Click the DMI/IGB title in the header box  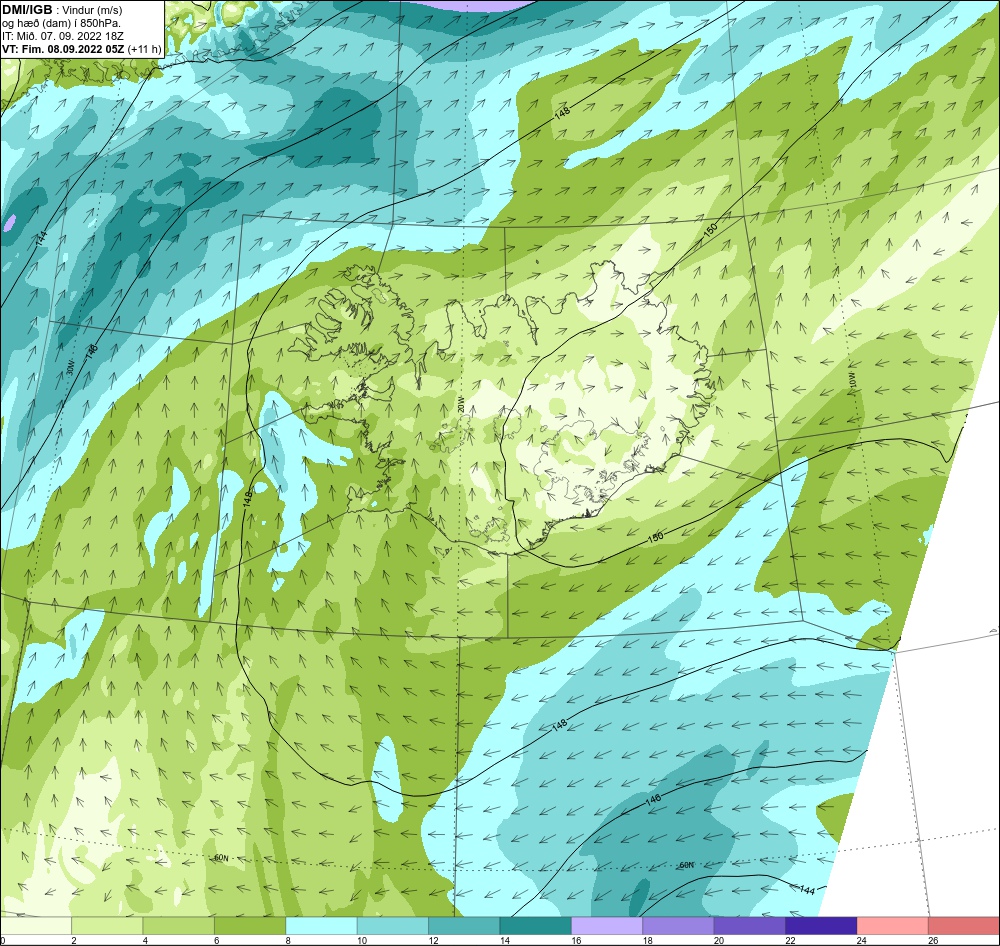point(27,10)
